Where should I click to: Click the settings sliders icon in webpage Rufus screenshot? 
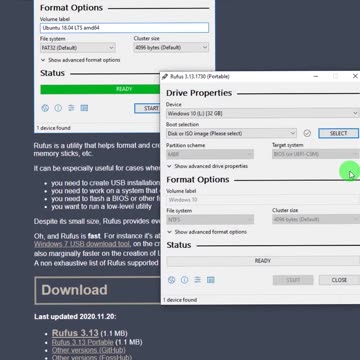71,108
